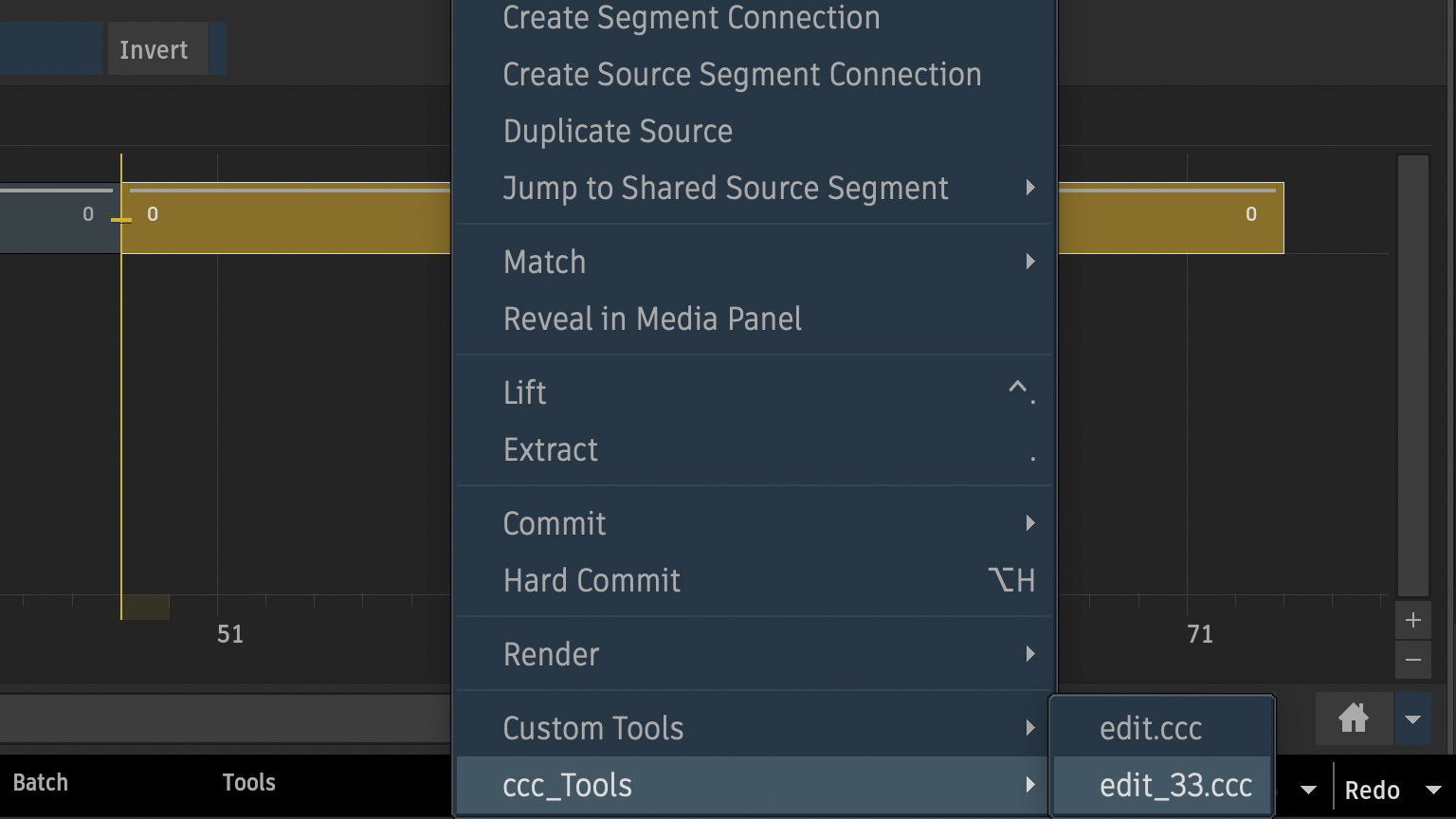Expand the Match submenu arrow
The width and height of the screenshot is (1456, 819).
[x=1030, y=262]
